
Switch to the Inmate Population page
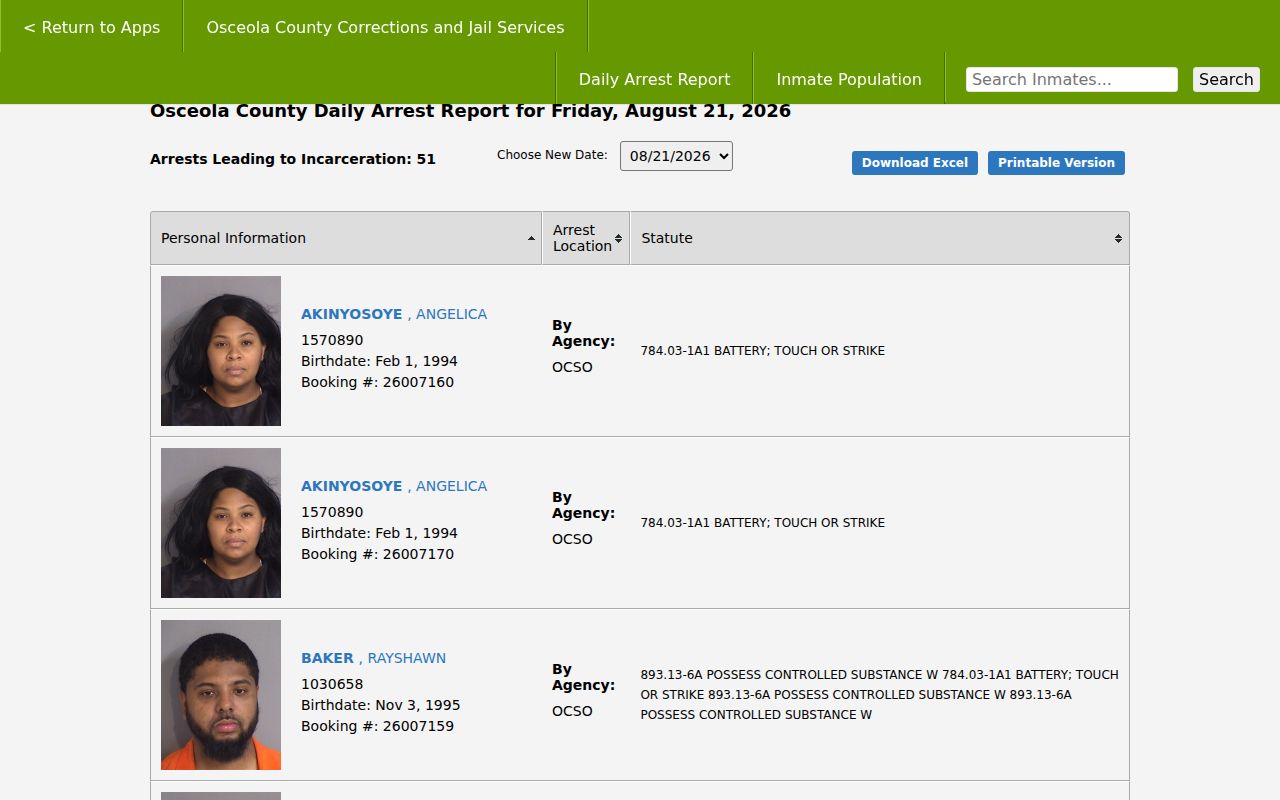[849, 79]
